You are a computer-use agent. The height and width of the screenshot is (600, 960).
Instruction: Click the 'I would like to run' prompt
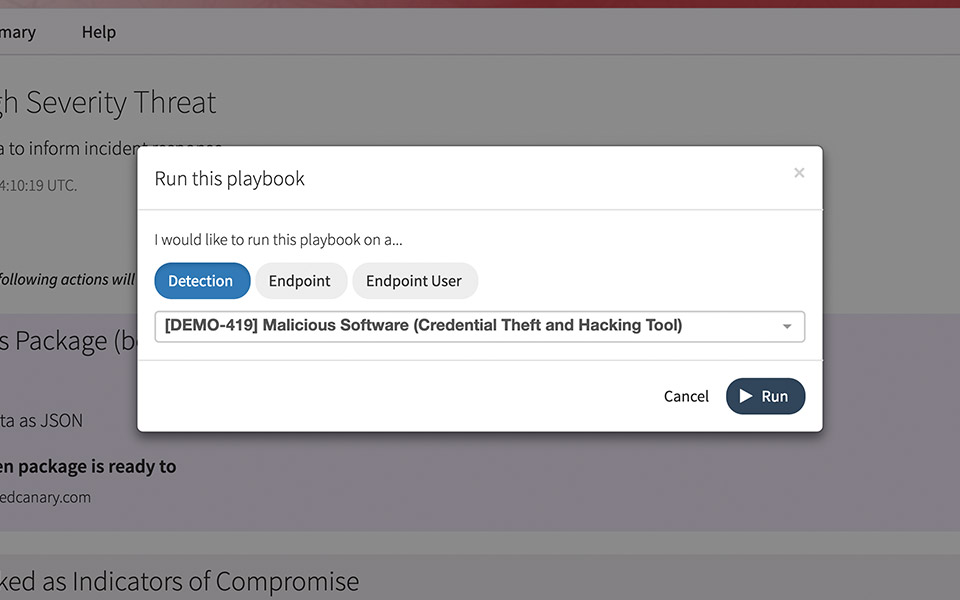[278, 240]
